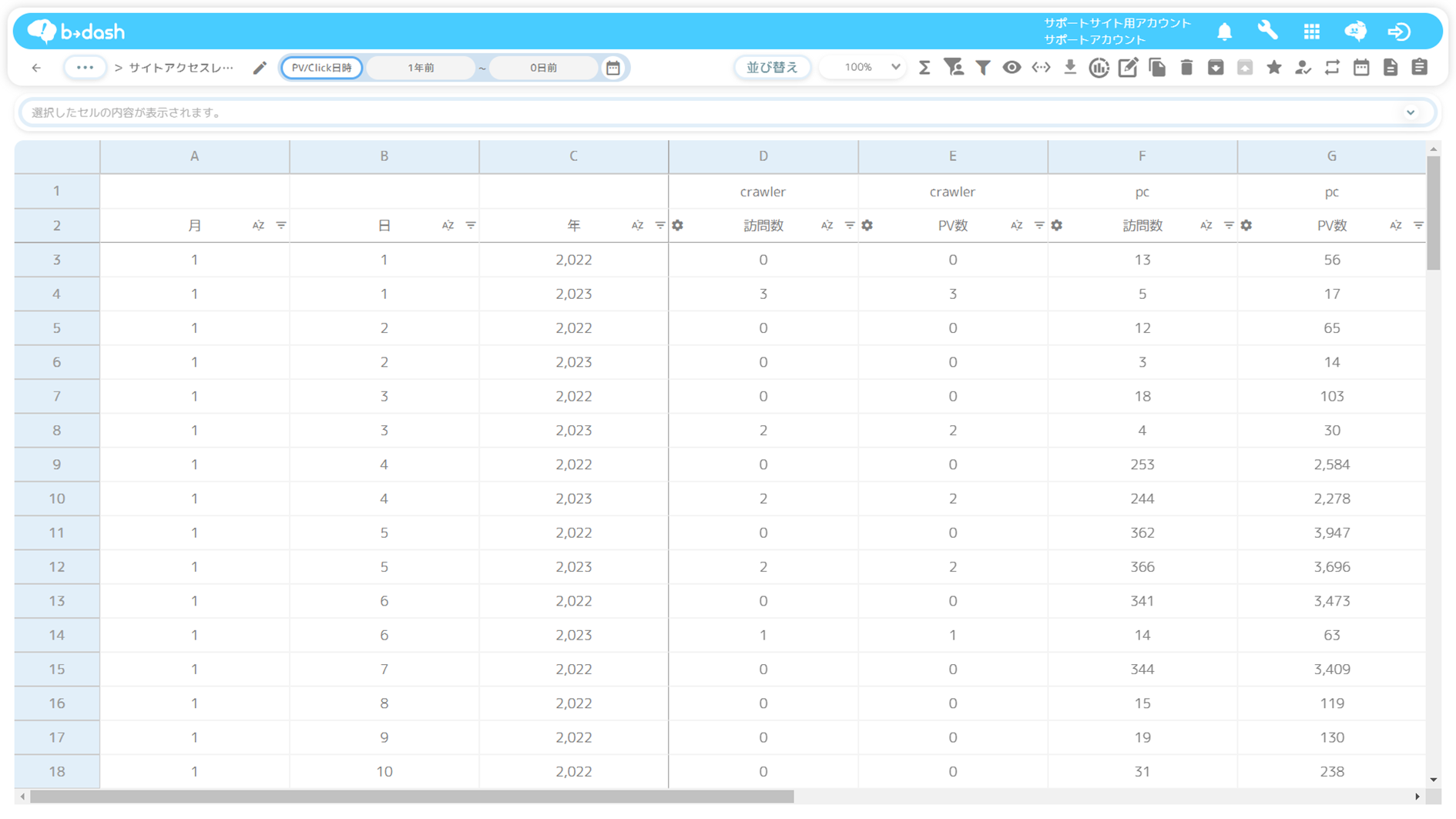Image resolution: width=1456 pixels, height=819 pixels.
Task: Select column header A
Action: (x=195, y=156)
